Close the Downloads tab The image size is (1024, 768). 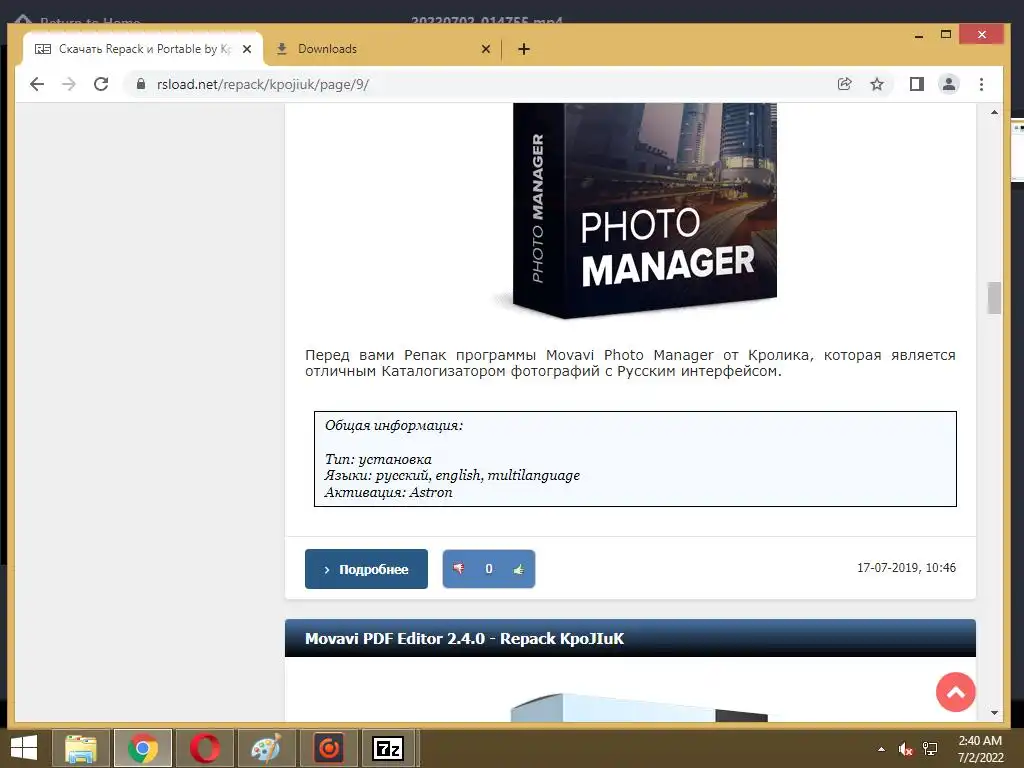coord(486,49)
